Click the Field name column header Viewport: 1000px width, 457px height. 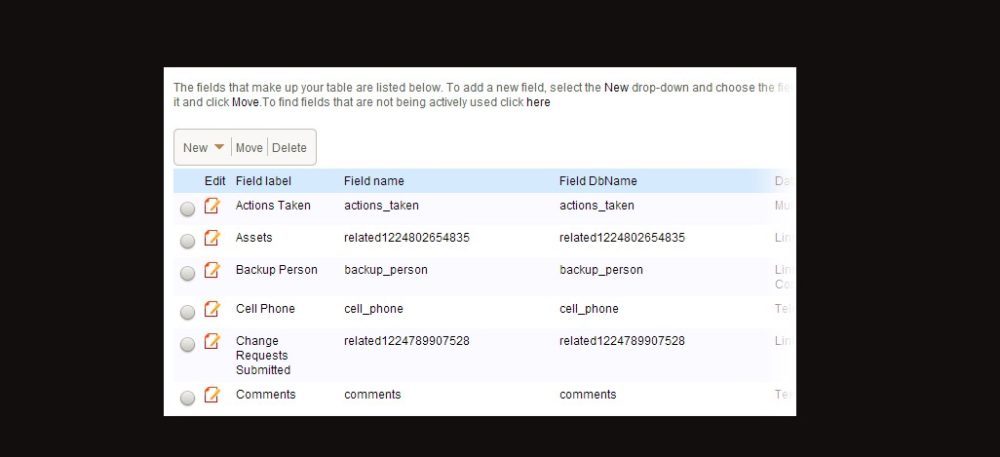click(x=374, y=181)
